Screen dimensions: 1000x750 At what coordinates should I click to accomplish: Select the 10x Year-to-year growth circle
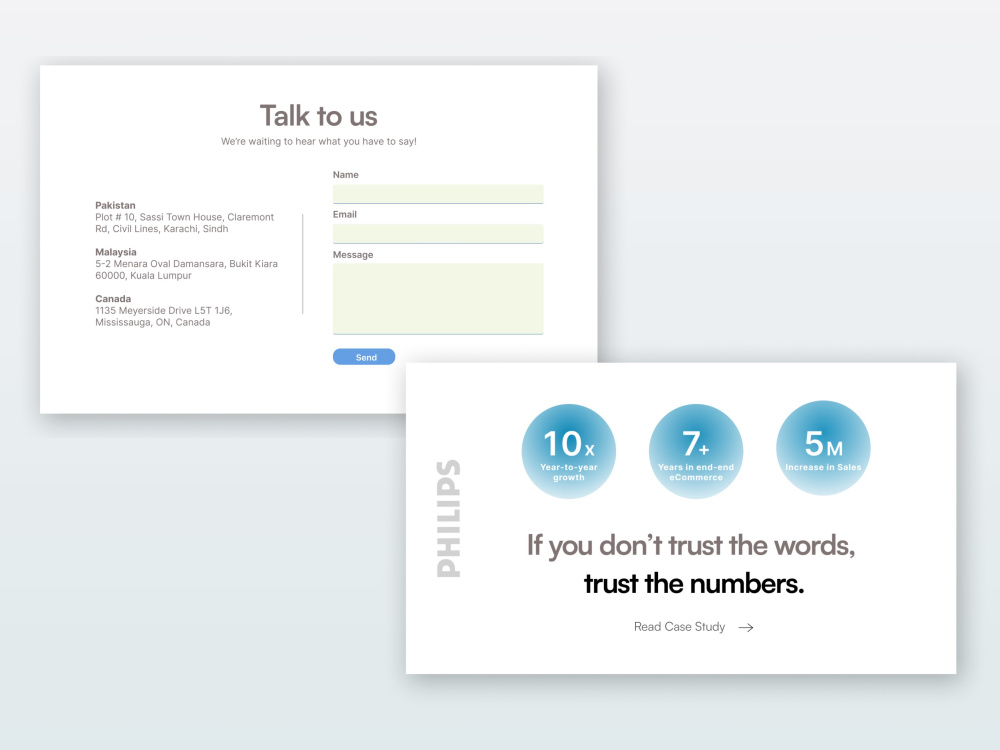568,451
